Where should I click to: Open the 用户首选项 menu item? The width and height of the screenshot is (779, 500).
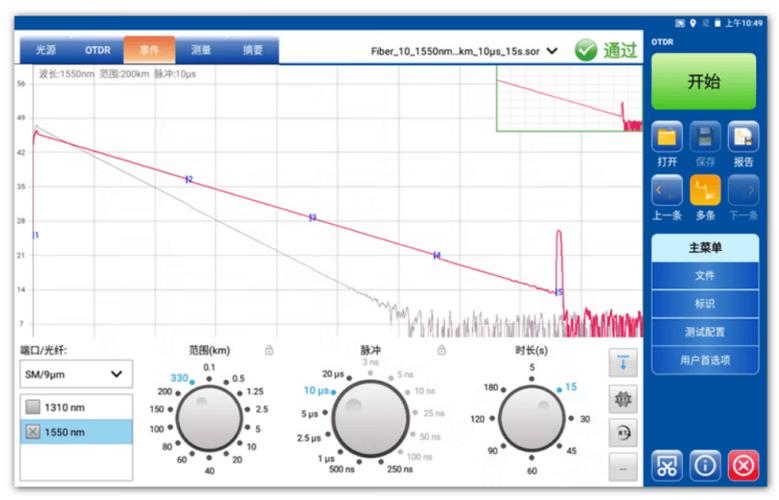tap(705, 360)
